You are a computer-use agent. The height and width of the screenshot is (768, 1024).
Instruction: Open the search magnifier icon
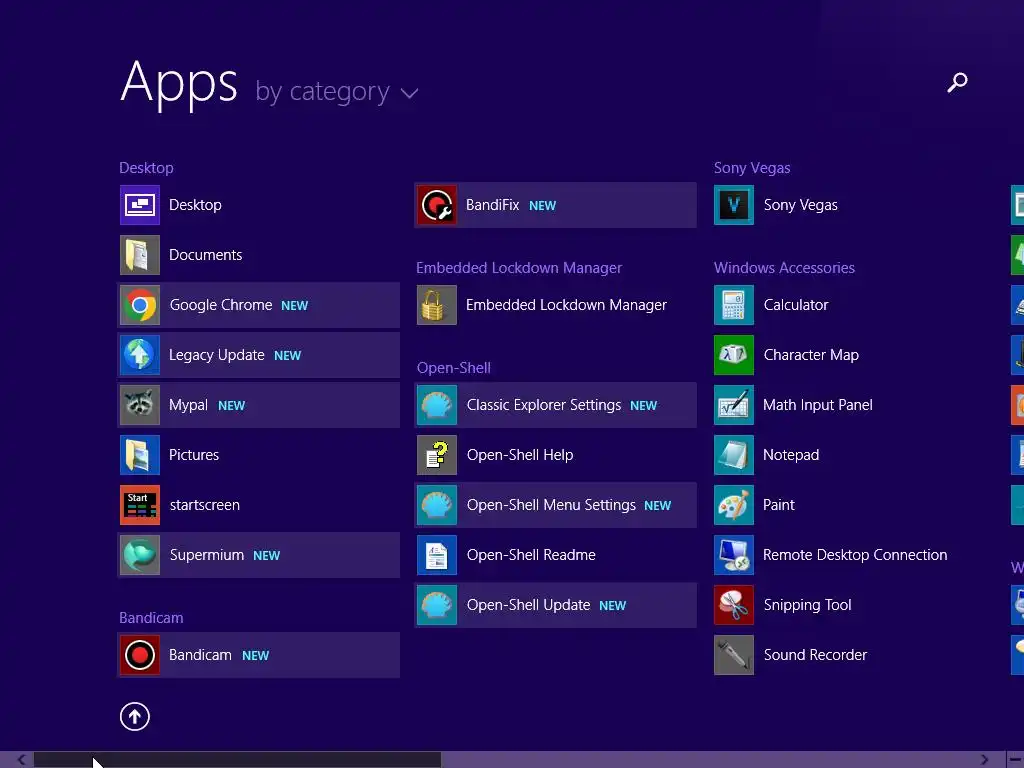point(957,82)
